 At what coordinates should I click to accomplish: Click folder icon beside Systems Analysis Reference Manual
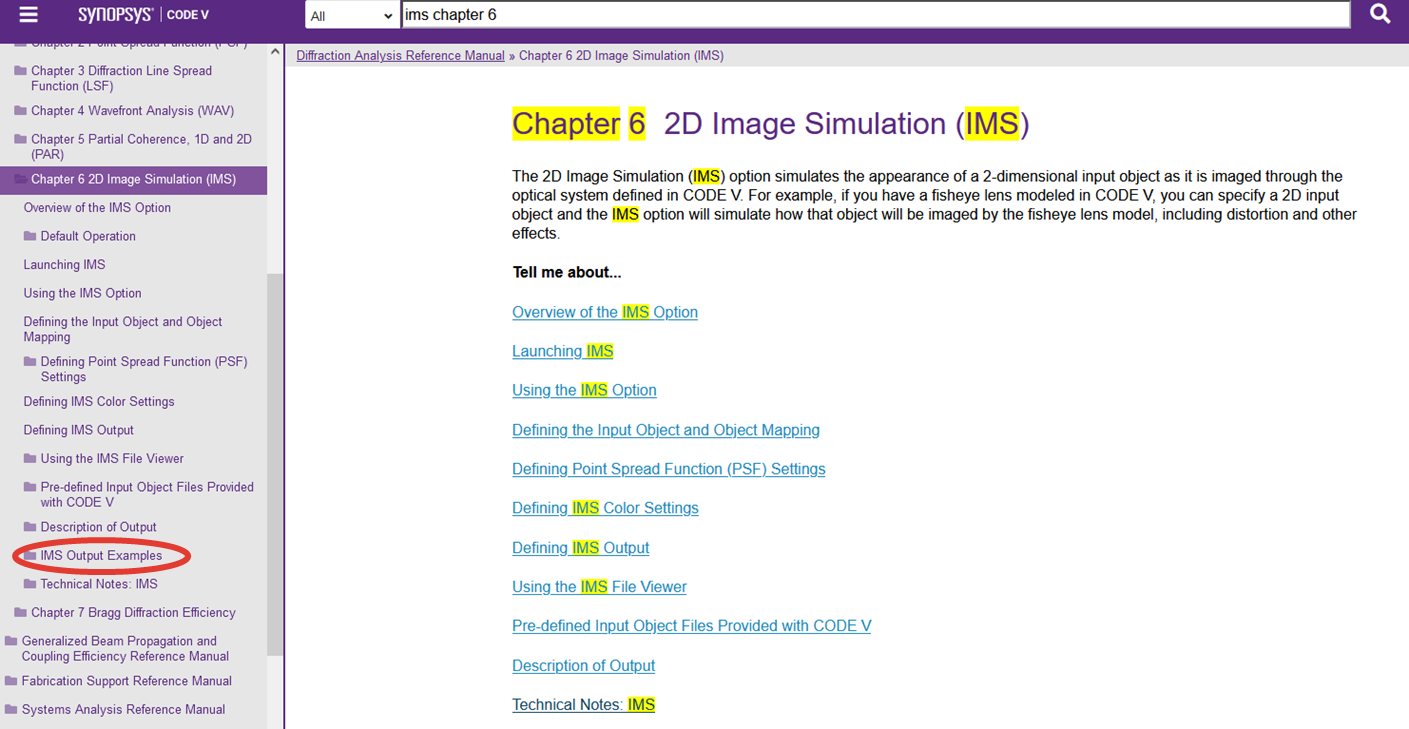(11, 710)
